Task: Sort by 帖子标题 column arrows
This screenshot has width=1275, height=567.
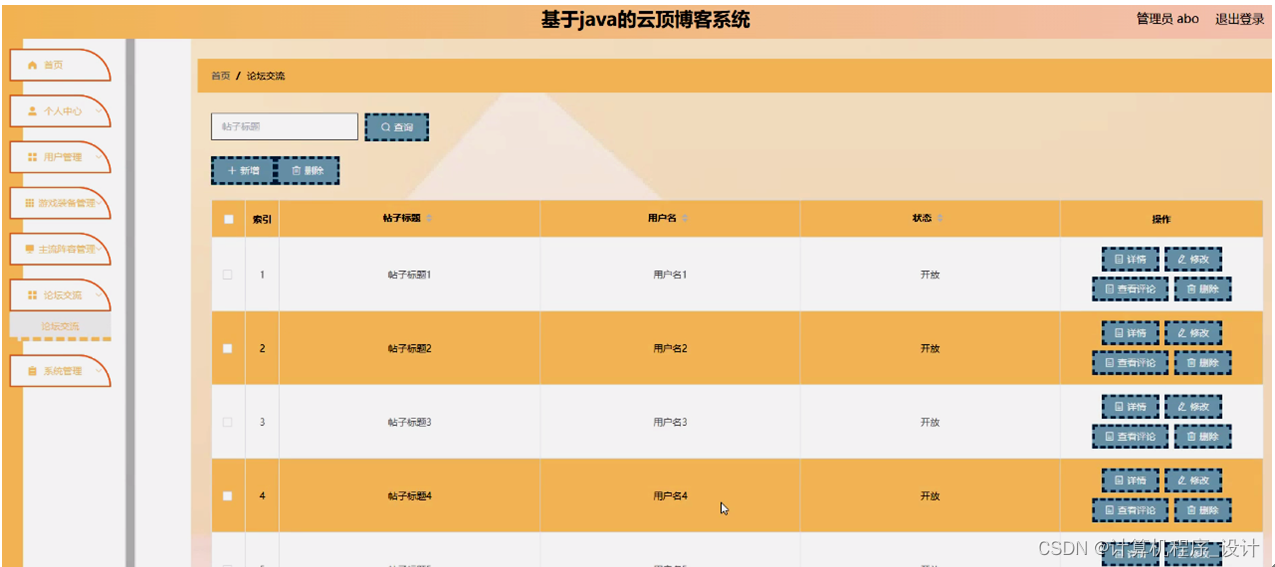Action: click(x=430, y=218)
